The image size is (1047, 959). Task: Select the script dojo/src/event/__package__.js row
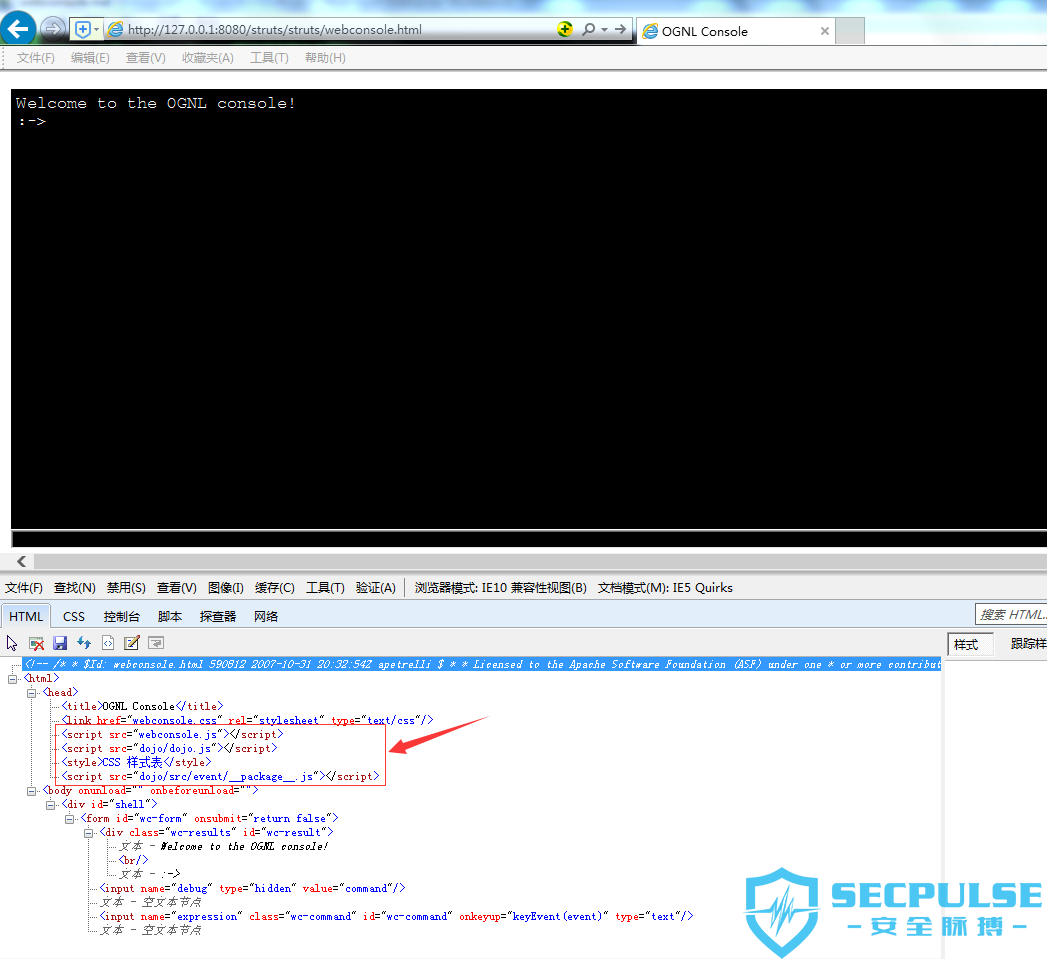[x=220, y=777]
